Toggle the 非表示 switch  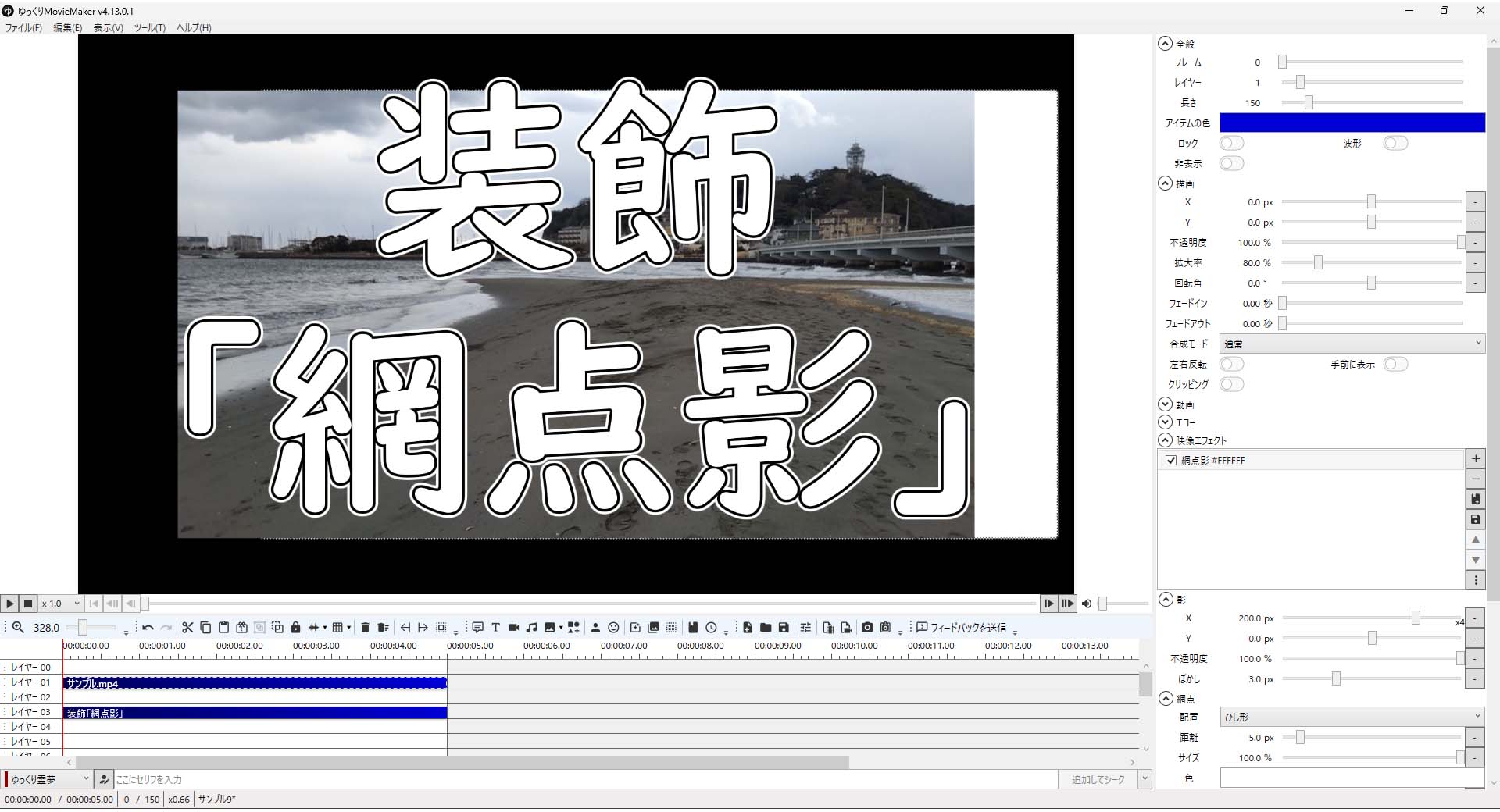(1231, 164)
